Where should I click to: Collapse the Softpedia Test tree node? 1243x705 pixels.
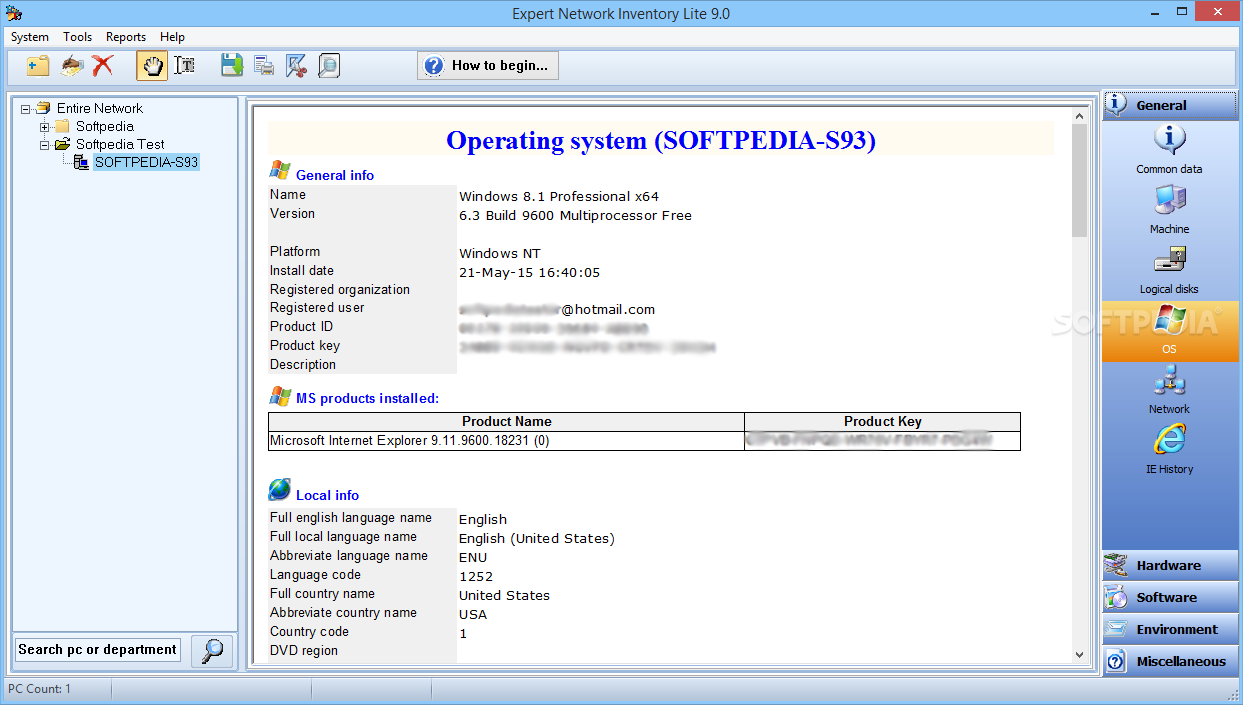coord(44,145)
